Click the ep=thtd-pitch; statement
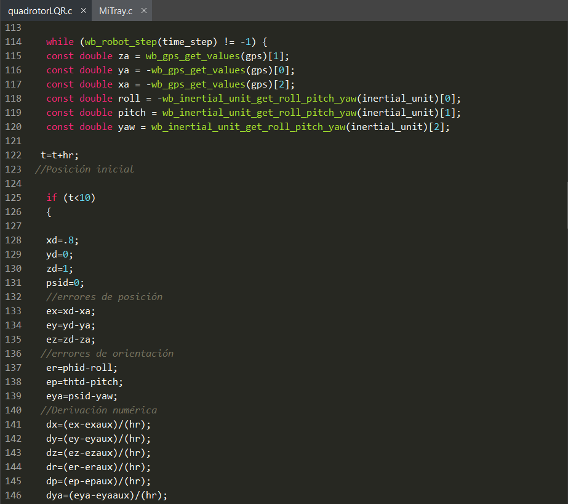Image resolution: width=568 pixels, height=504 pixels. 84,382
